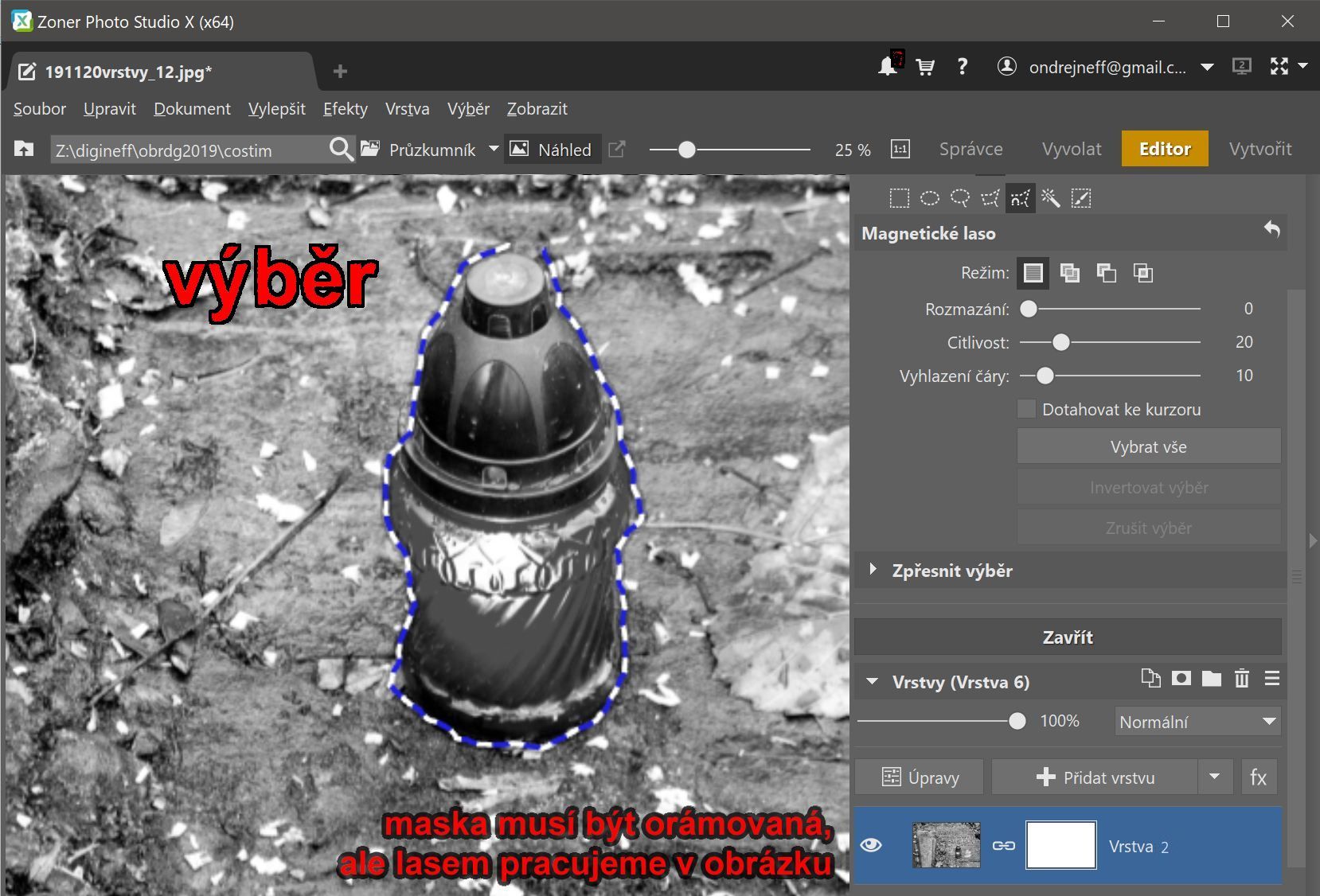Screen dimensions: 1320x896
Task: Open Průzkumník dropdown arrow
Action: tap(494, 149)
